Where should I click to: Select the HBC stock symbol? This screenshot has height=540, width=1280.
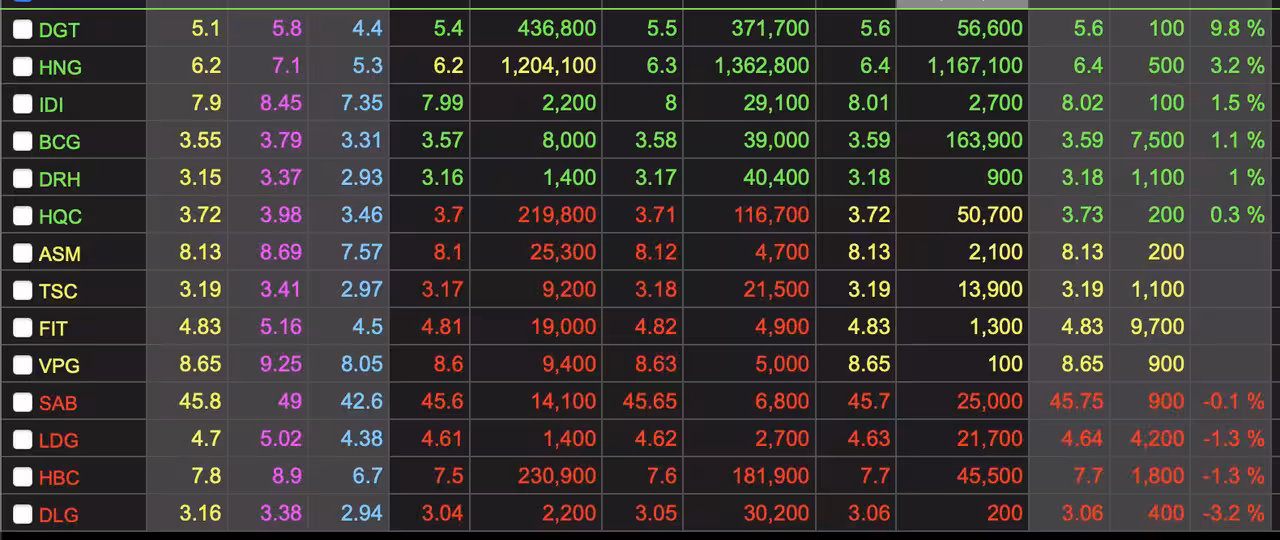pos(59,478)
